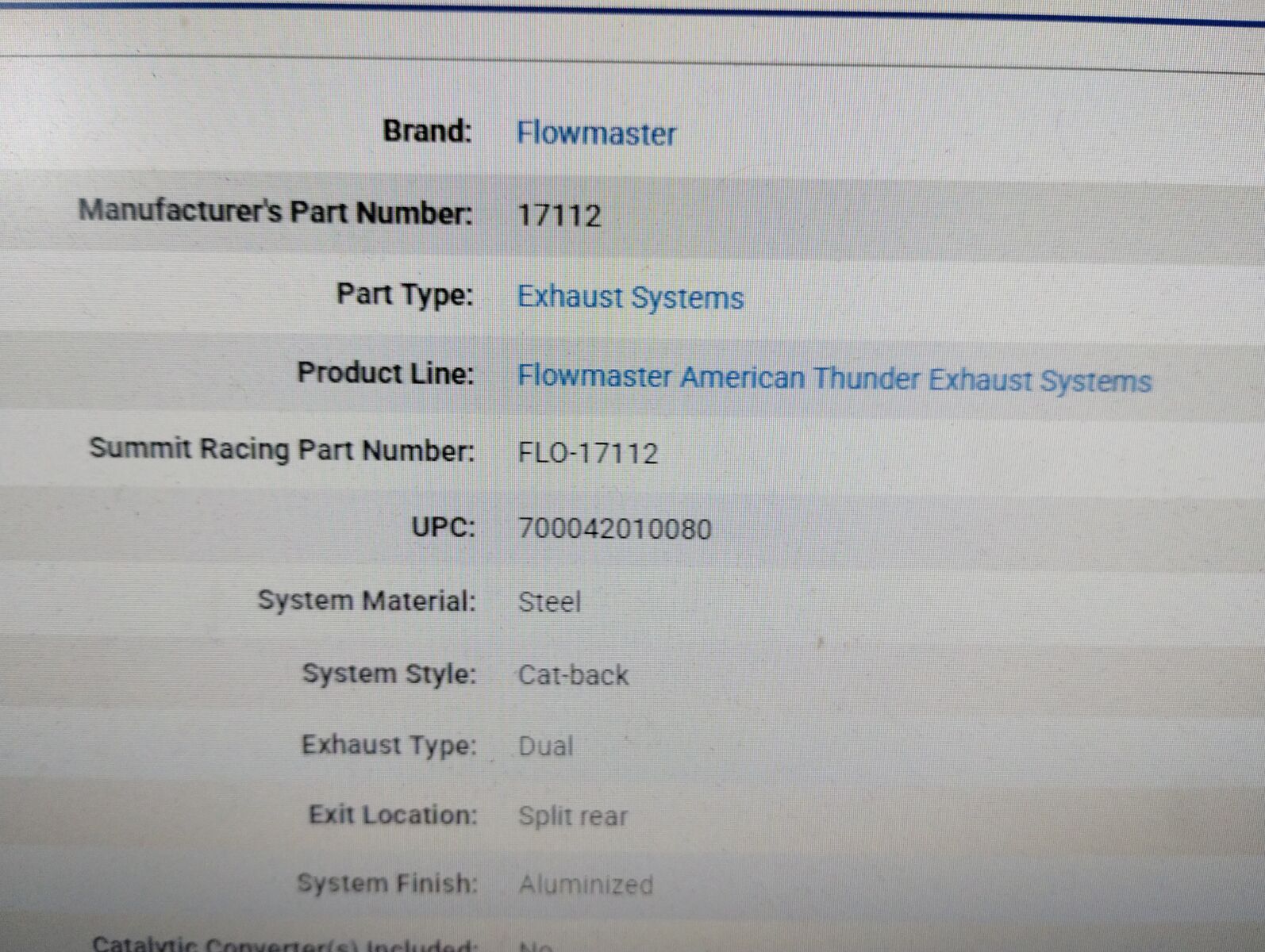Click the manufacturer part number value 17112
This screenshot has height=952, width=1265.
click(559, 215)
